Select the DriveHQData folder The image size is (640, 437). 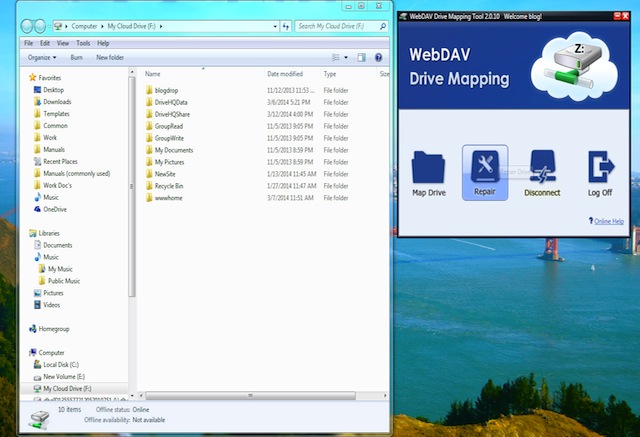tap(171, 102)
